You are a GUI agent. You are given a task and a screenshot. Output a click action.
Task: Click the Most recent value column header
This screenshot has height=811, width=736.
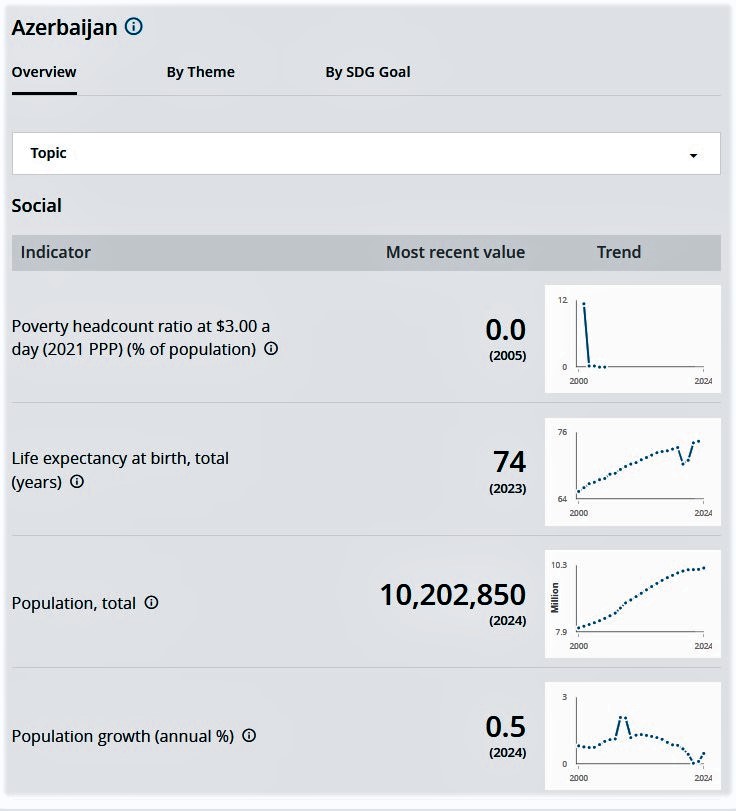coord(455,252)
